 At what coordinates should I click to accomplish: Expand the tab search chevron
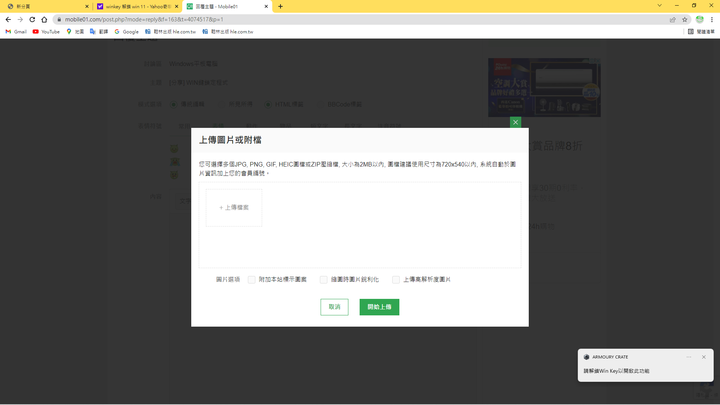[659, 6]
